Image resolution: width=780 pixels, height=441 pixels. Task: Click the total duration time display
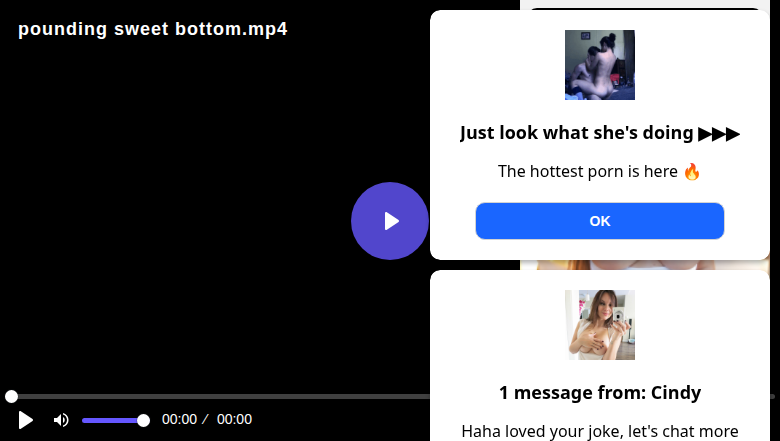pyautogui.click(x=234, y=420)
